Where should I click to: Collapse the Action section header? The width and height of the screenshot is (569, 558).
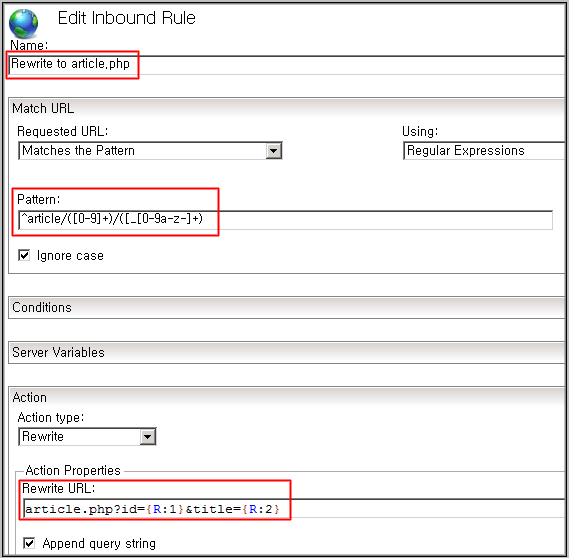click(287, 397)
